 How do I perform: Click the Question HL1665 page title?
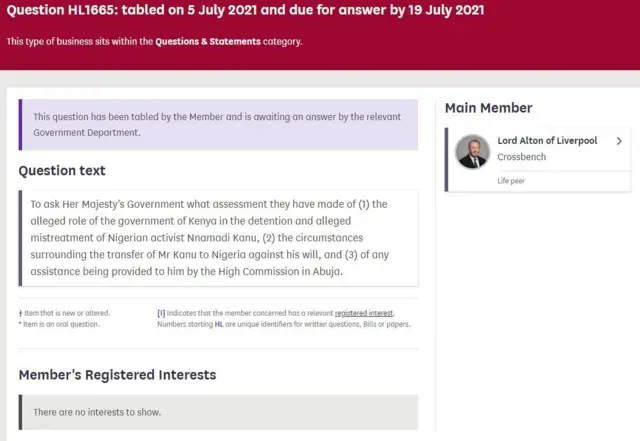pos(245,11)
